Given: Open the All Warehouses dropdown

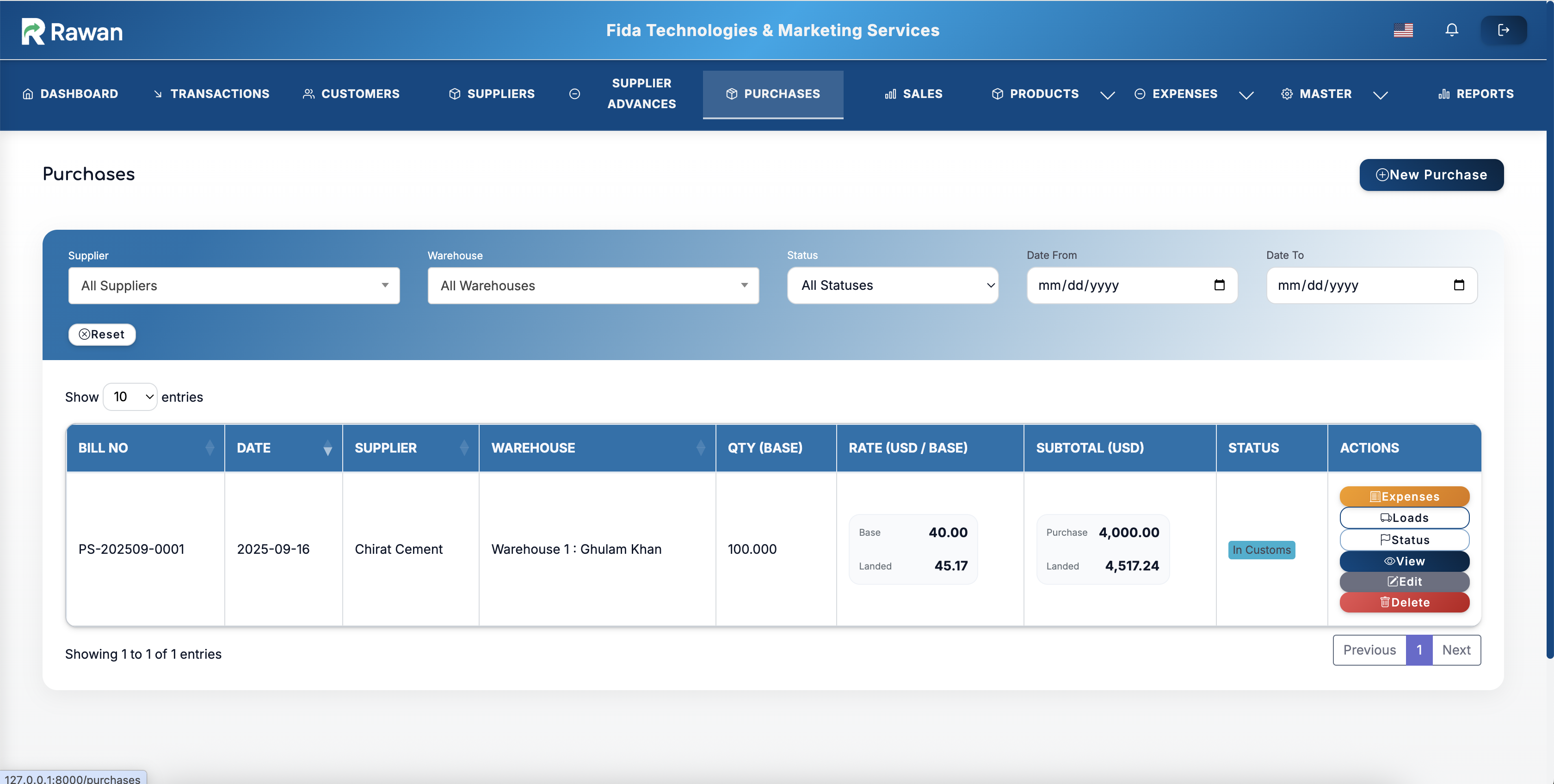Looking at the screenshot, I should tap(592, 286).
